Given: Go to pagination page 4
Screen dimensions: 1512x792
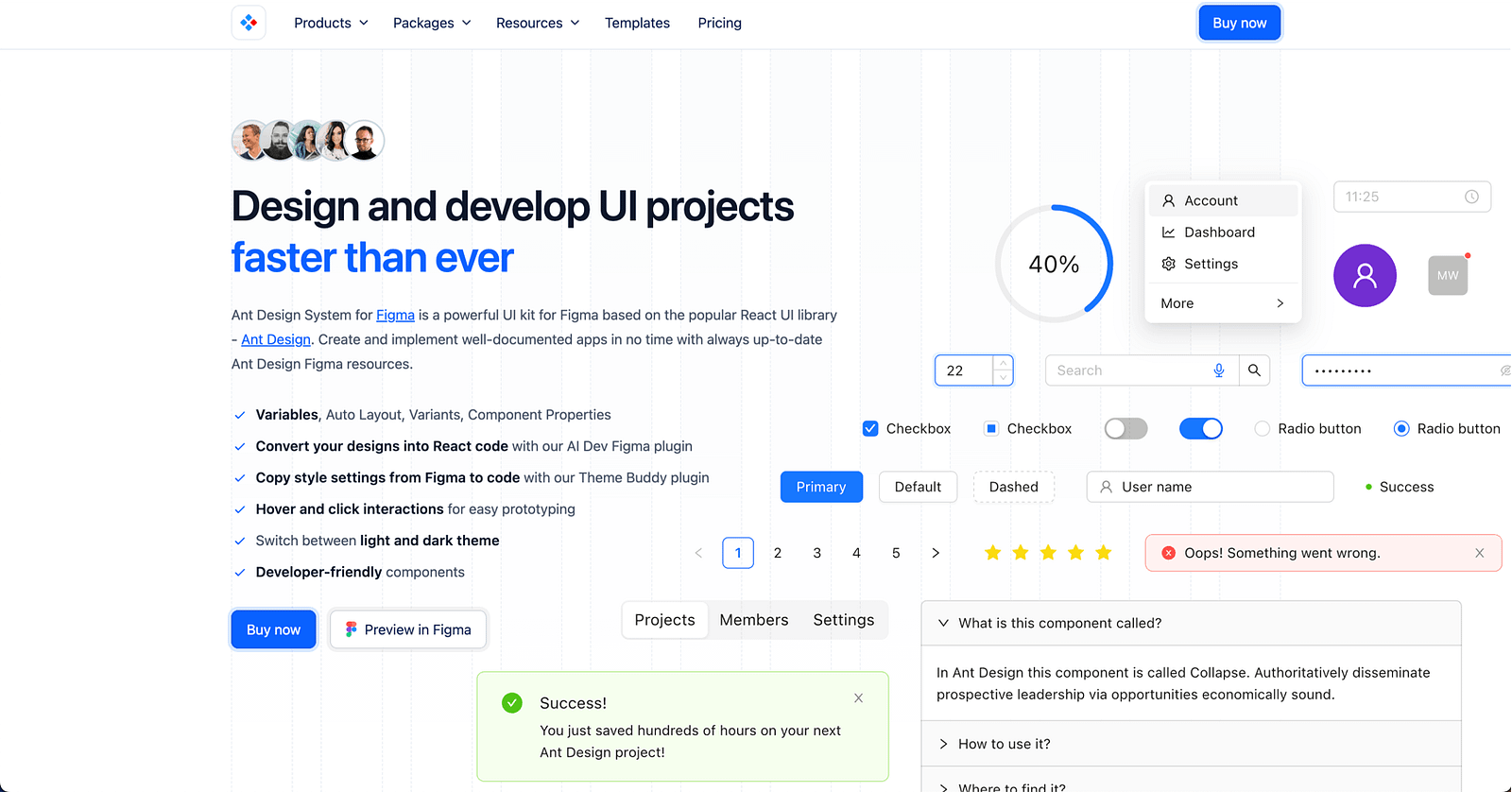Looking at the screenshot, I should [x=856, y=553].
